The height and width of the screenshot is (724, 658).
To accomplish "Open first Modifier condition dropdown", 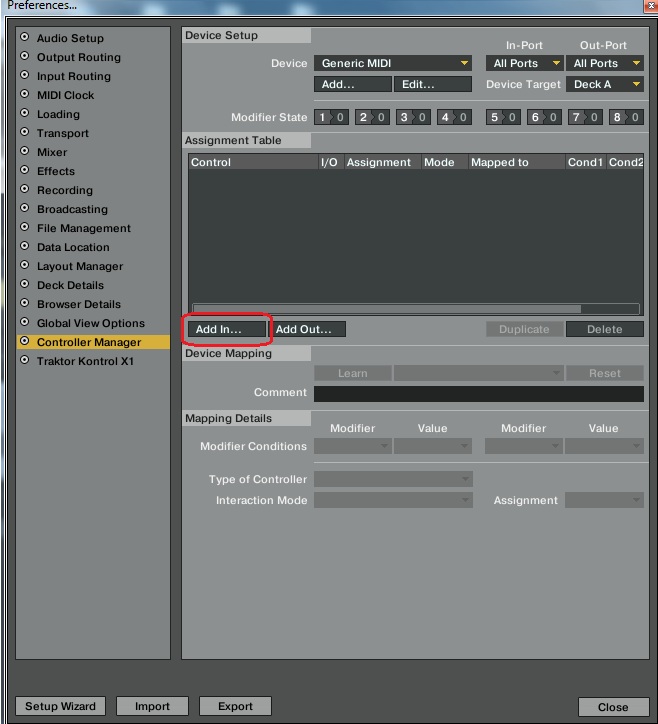I will click(x=353, y=446).
